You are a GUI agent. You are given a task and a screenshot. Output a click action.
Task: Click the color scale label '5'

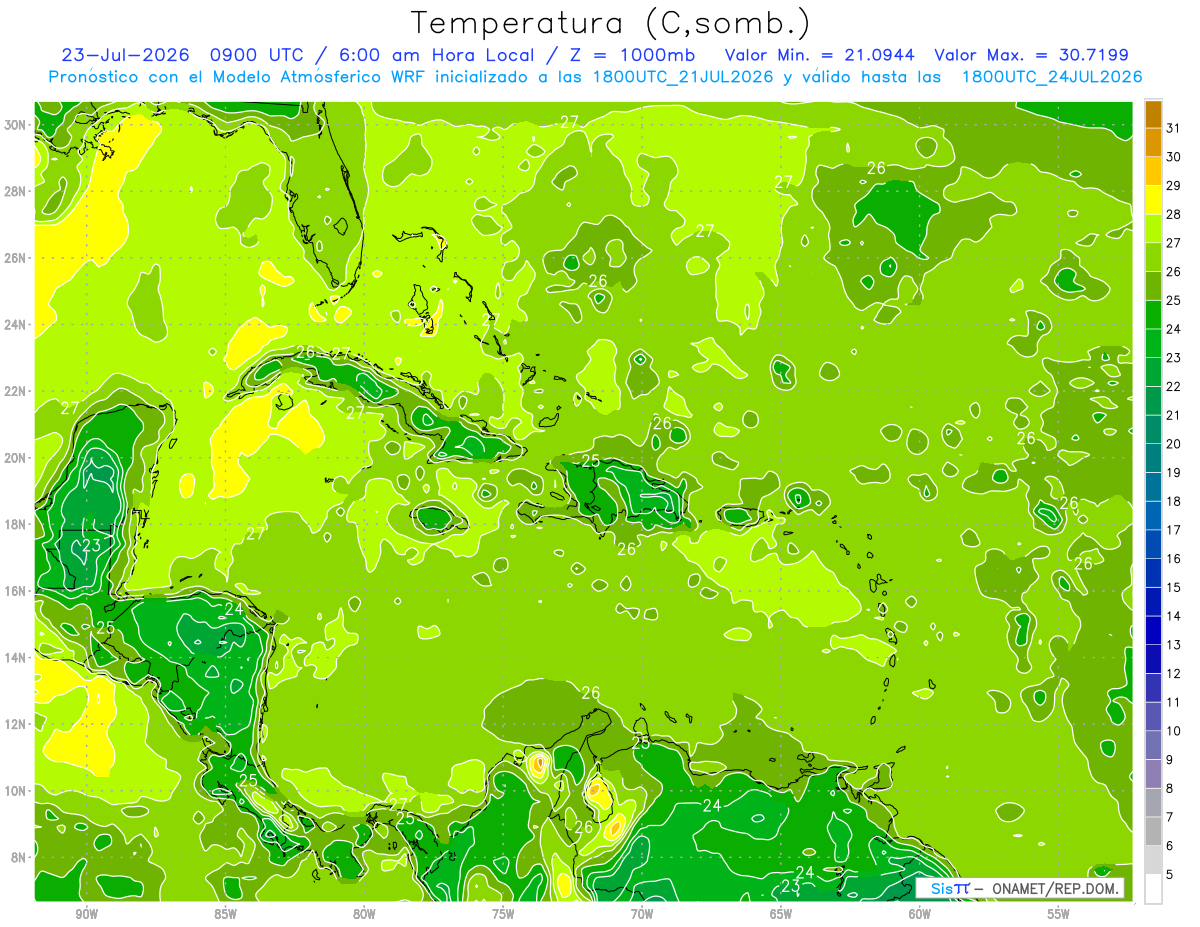(x=1170, y=875)
